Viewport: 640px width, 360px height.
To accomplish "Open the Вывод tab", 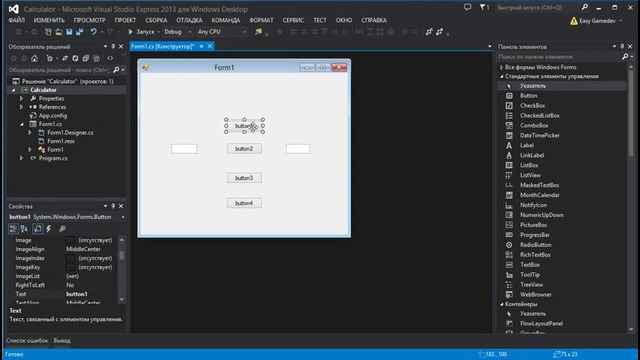I will click(x=62, y=340).
